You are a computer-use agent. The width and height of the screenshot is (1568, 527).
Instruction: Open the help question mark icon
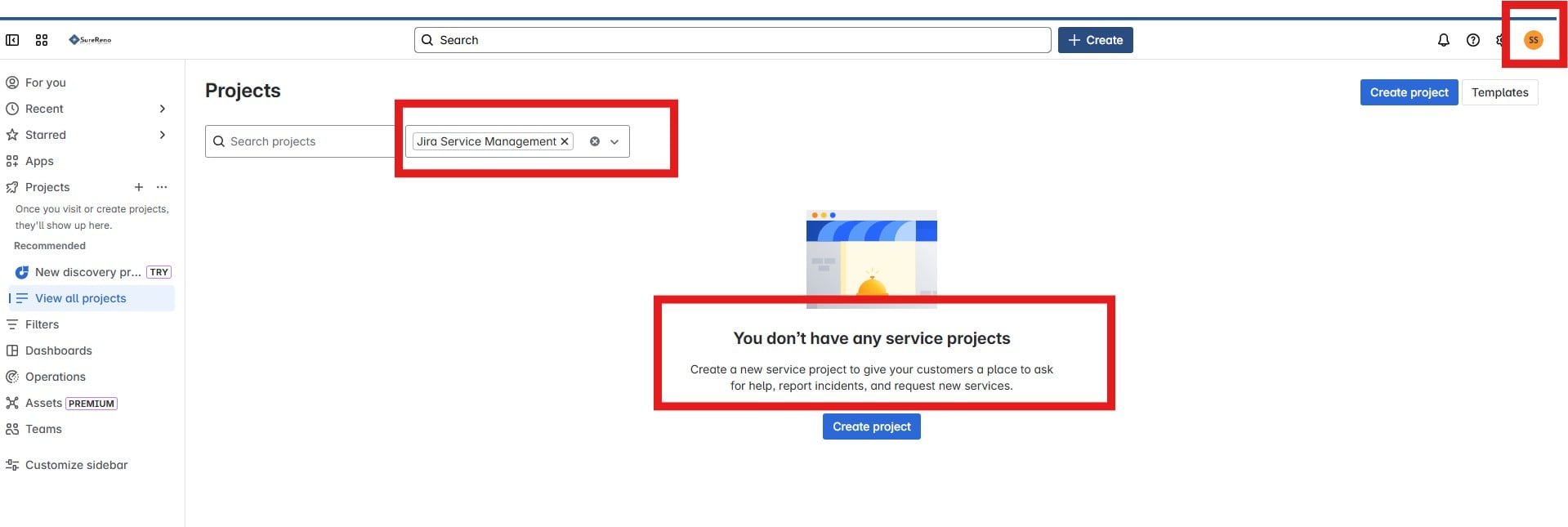[1473, 40]
